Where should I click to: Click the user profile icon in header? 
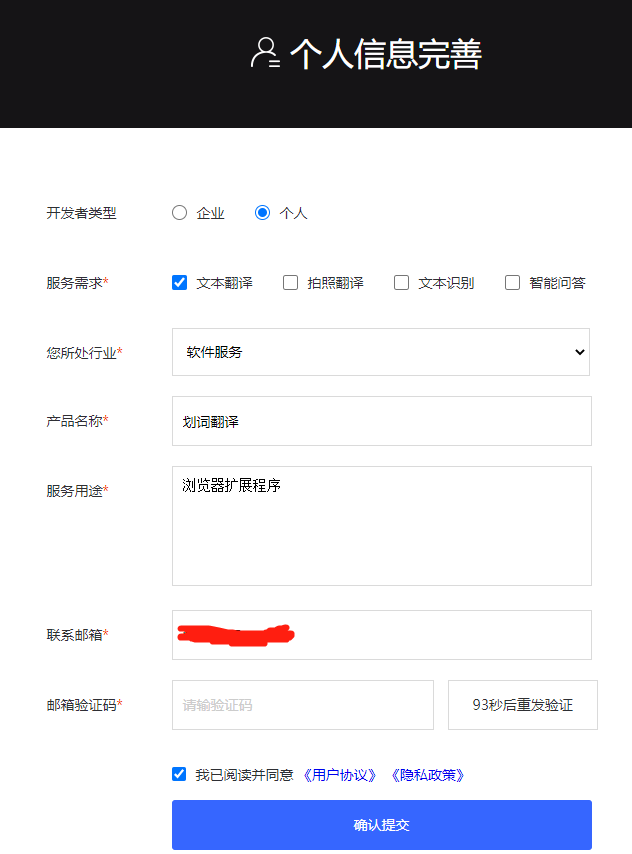click(x=265, y=52)
